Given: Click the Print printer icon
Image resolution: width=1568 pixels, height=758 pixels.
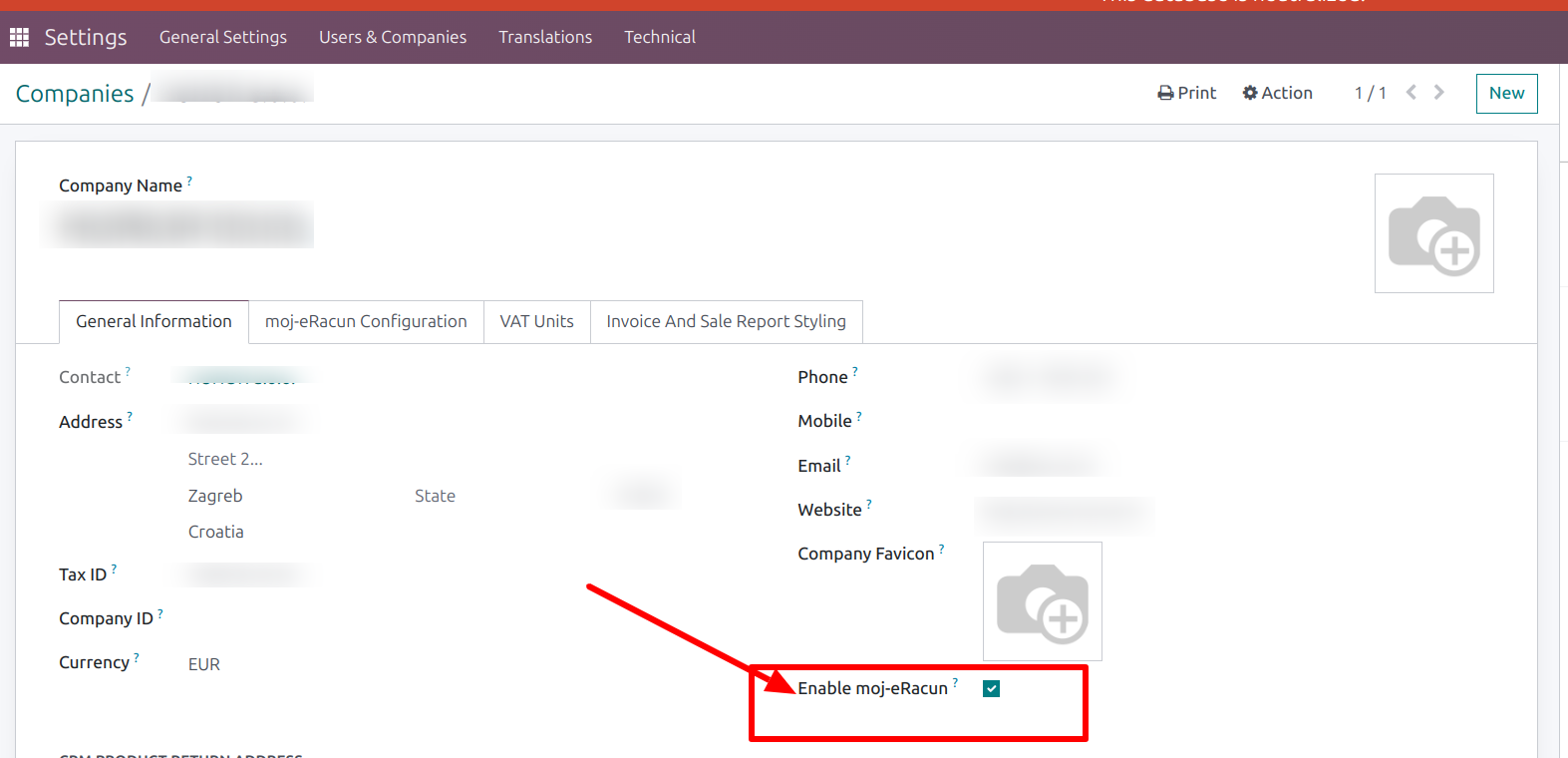Looking at the screenshot, I should tap(1165, 93).
